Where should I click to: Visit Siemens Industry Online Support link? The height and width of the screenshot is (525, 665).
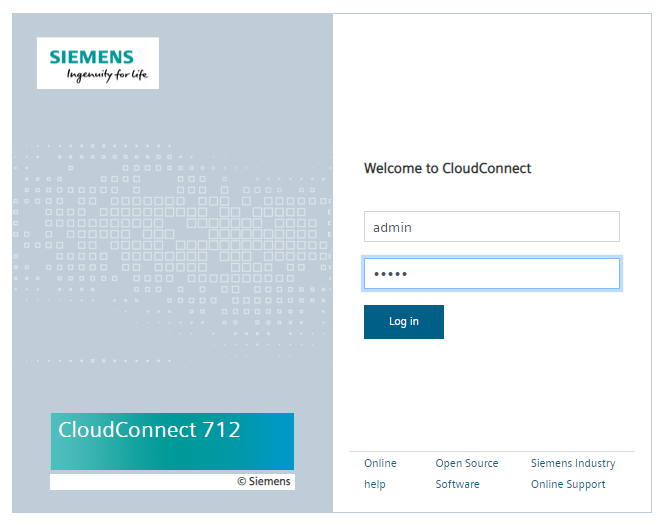[573, 474]
